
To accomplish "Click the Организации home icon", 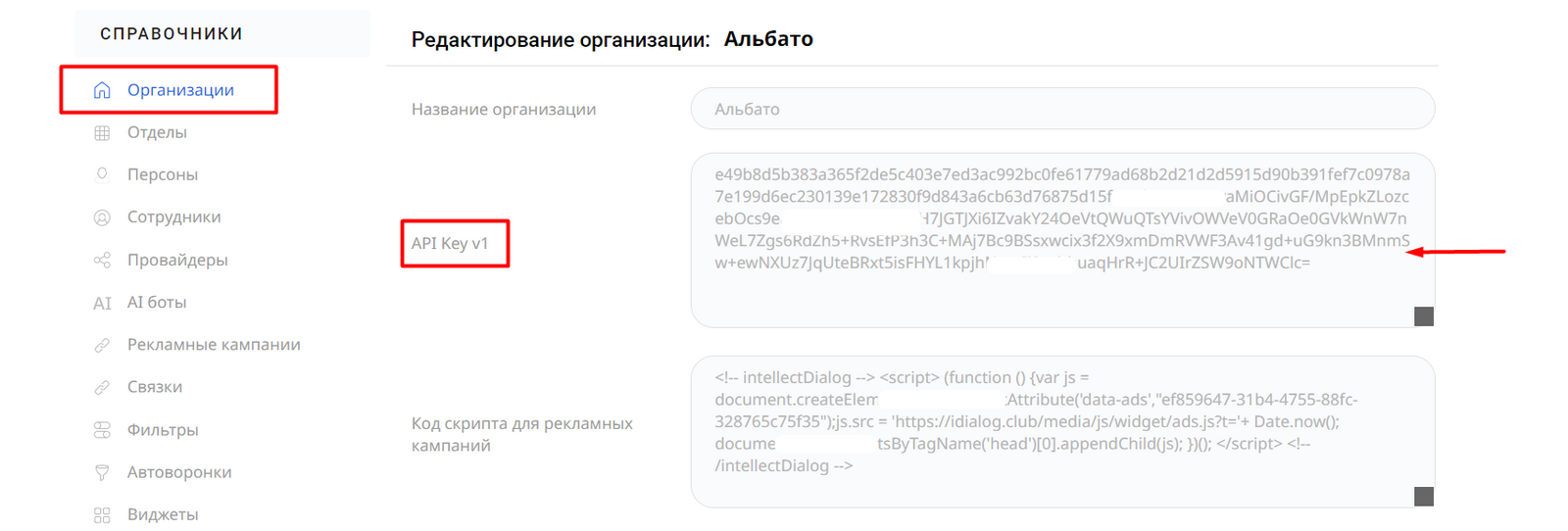I will (102, 90).
